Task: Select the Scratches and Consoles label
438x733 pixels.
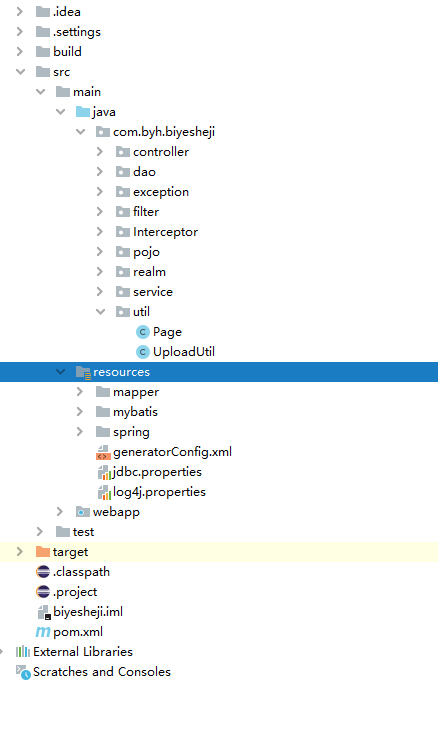Action: coord(102,672)
